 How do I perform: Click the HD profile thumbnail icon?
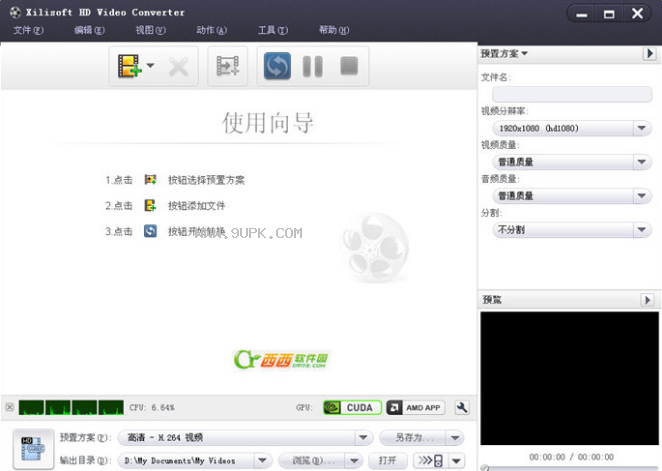click(33, 449)
